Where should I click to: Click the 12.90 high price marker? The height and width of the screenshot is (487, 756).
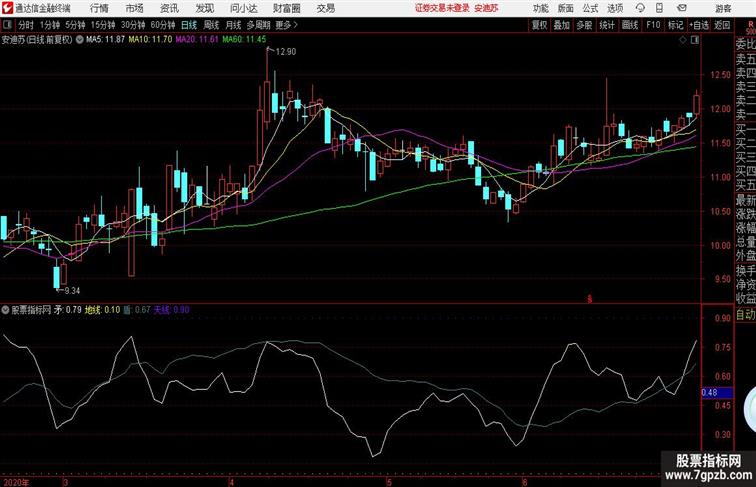coord(285,52)
